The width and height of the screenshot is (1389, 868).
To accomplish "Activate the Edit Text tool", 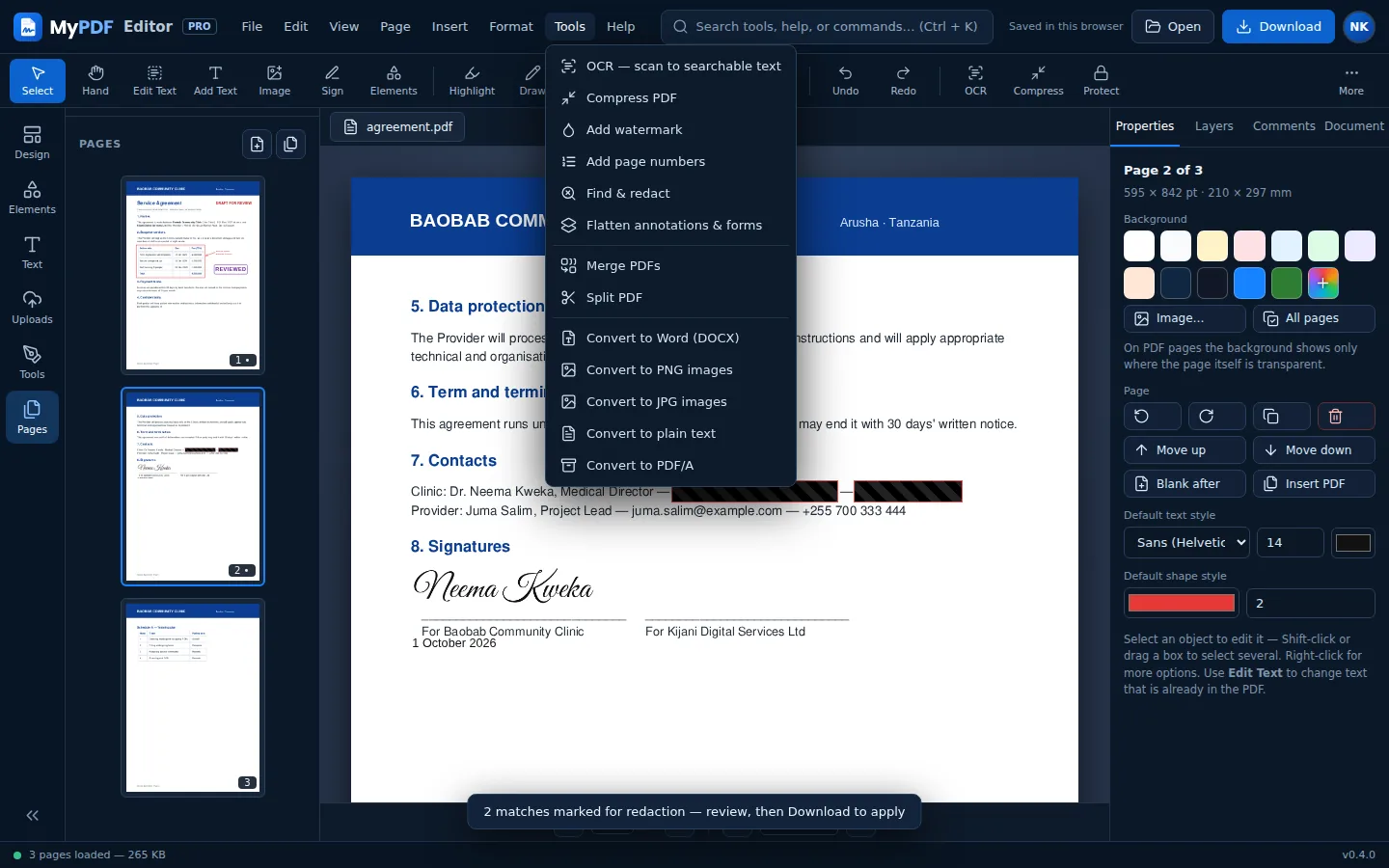I will pos(154,80).
